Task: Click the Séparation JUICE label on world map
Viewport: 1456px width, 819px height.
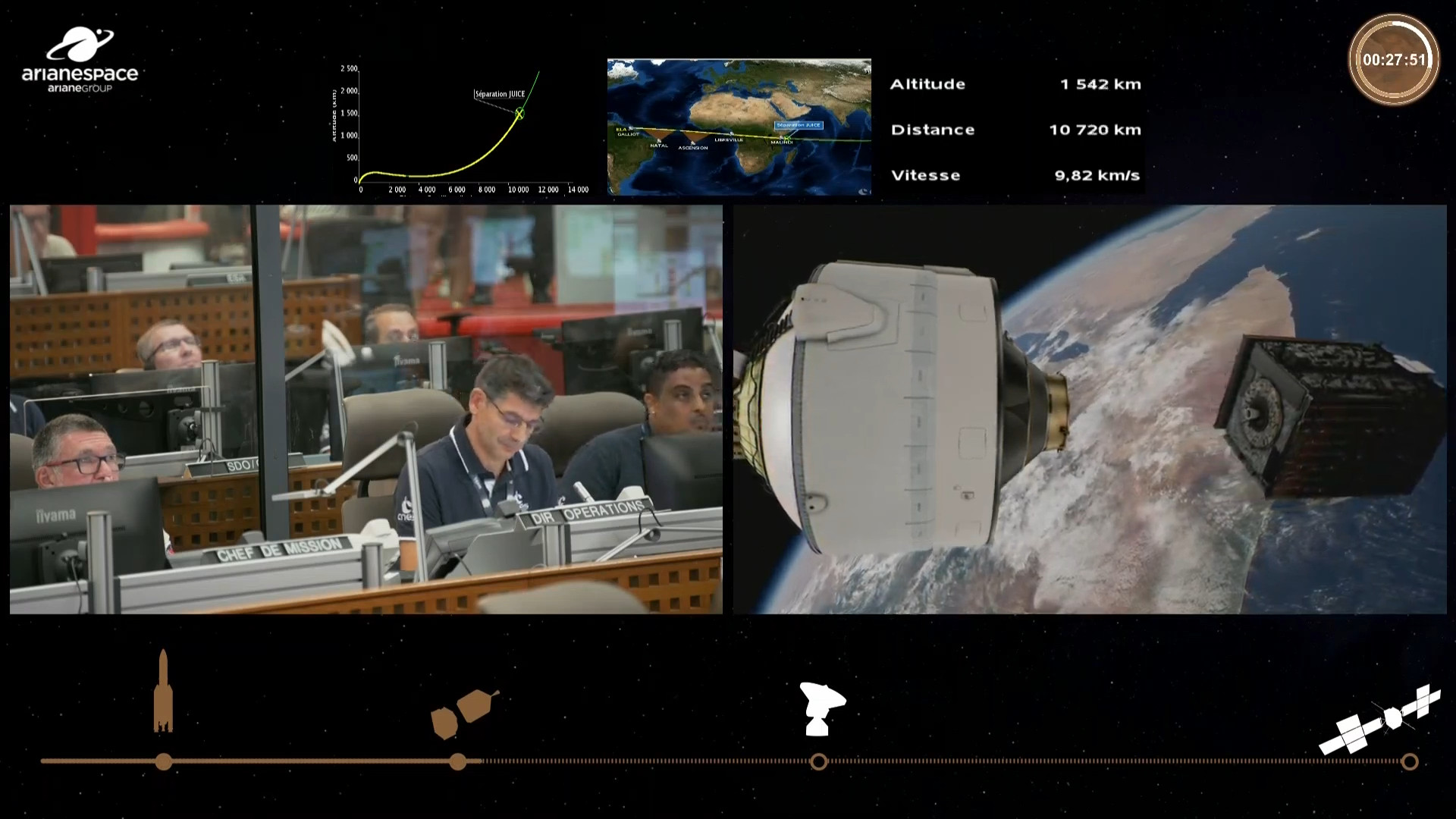Action: 798,125
